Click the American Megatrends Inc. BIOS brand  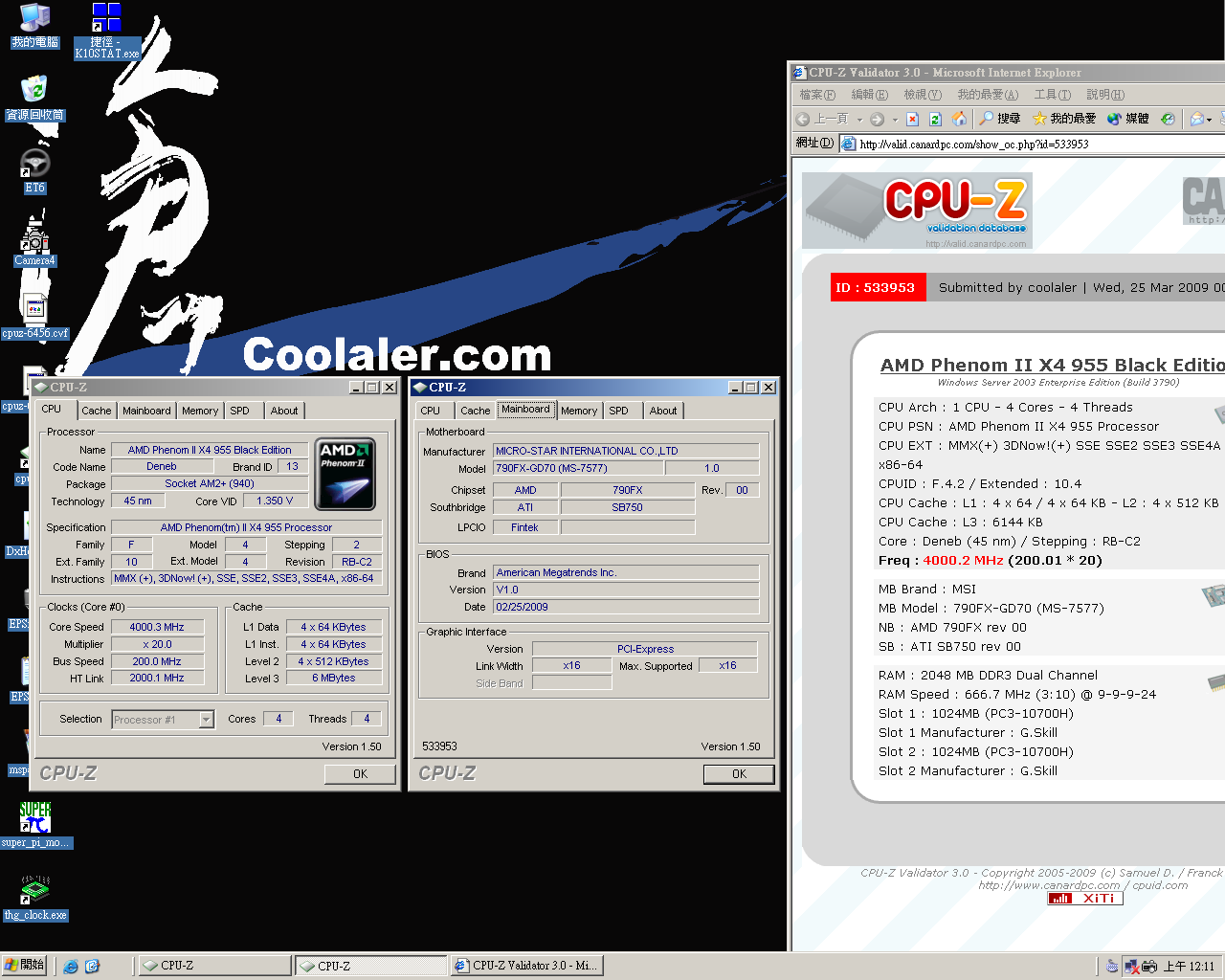[626, 572]
